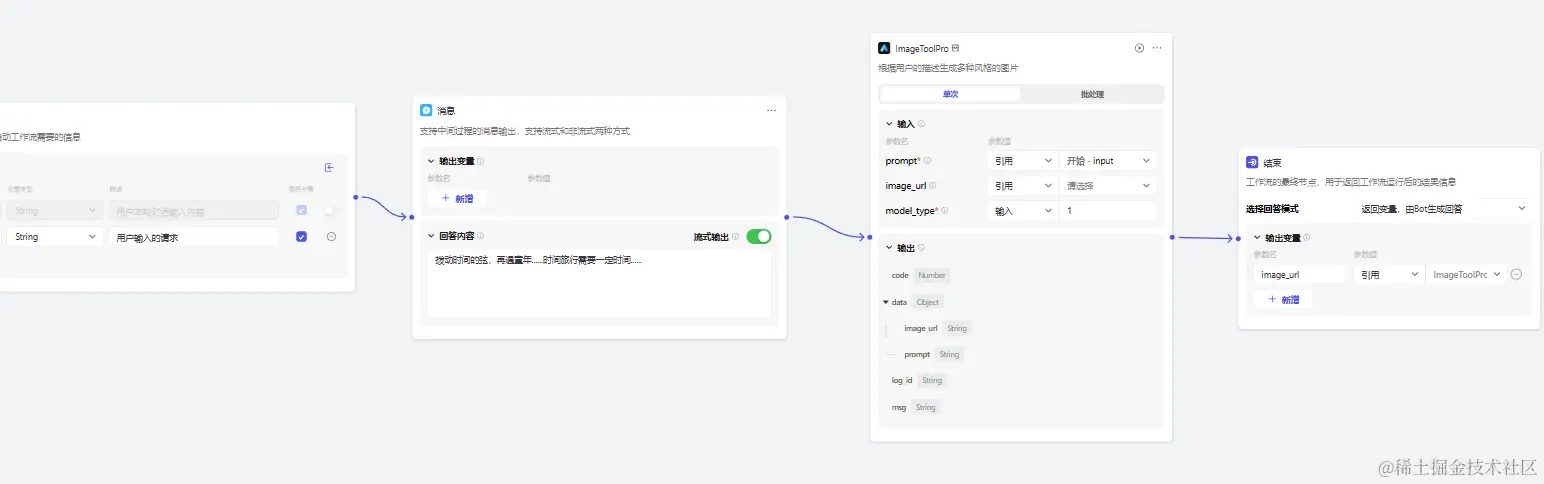The image size is (1544, 484).
Task: Click the 消息 node title
Action: point(446,110)
